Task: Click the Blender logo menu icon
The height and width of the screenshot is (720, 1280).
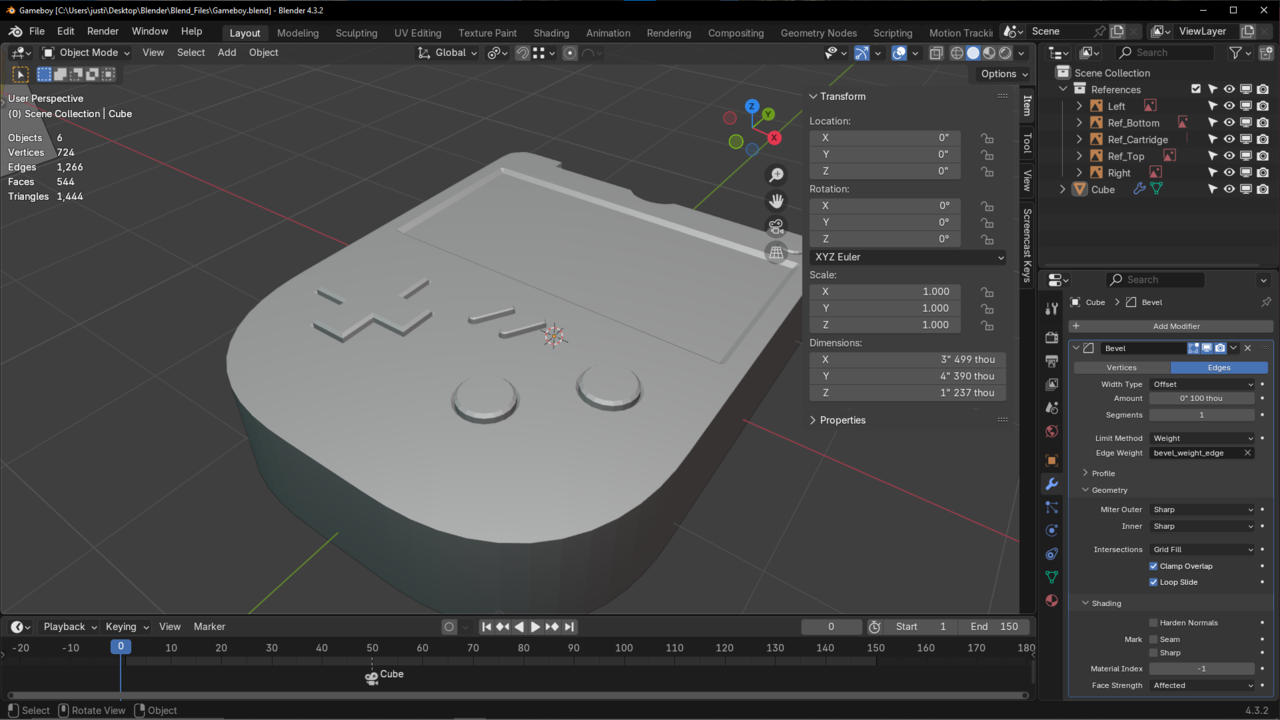Action: coord(15,32)
